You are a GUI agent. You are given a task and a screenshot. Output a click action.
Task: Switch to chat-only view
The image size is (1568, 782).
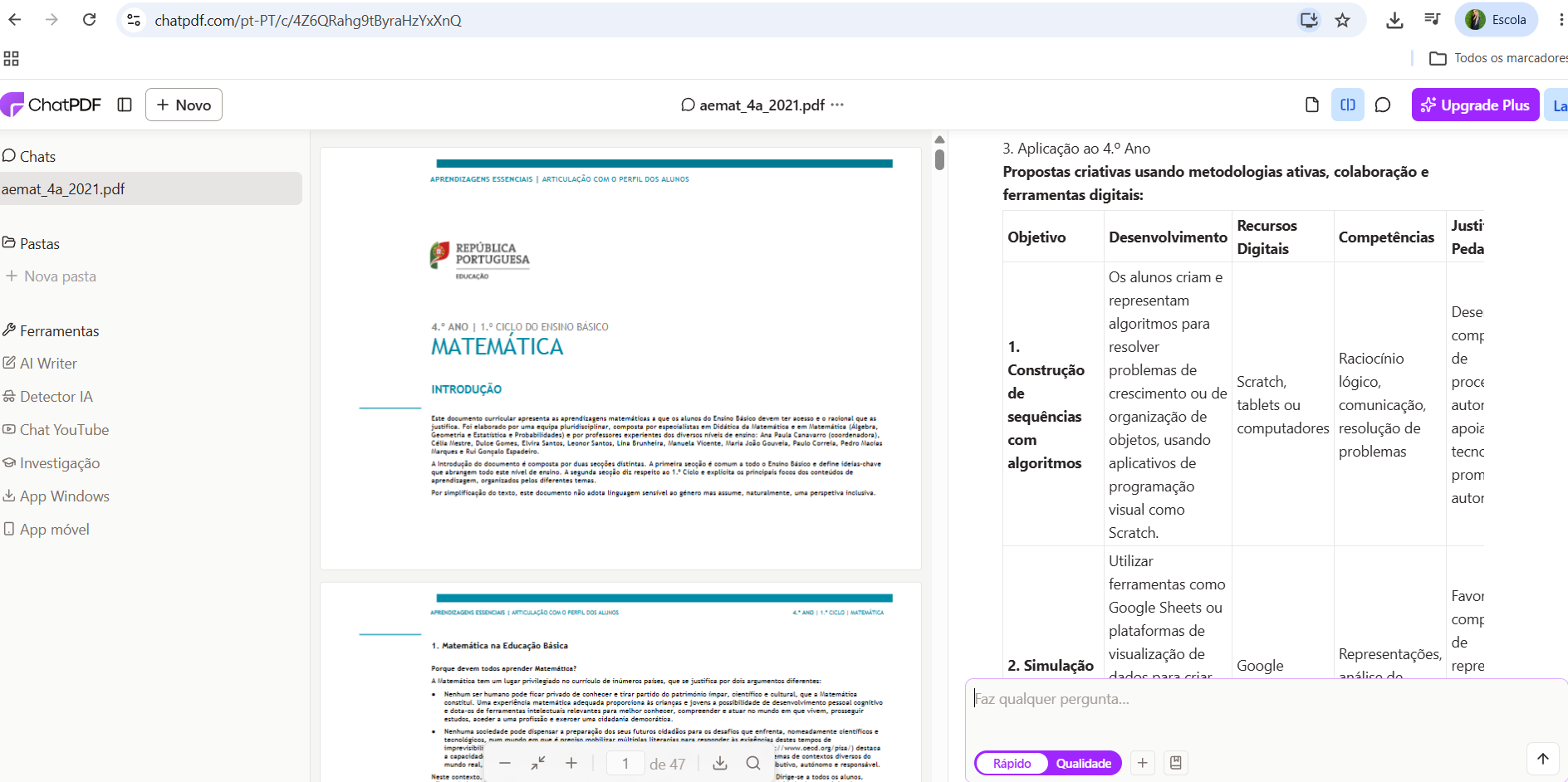tap(1383, 105)
